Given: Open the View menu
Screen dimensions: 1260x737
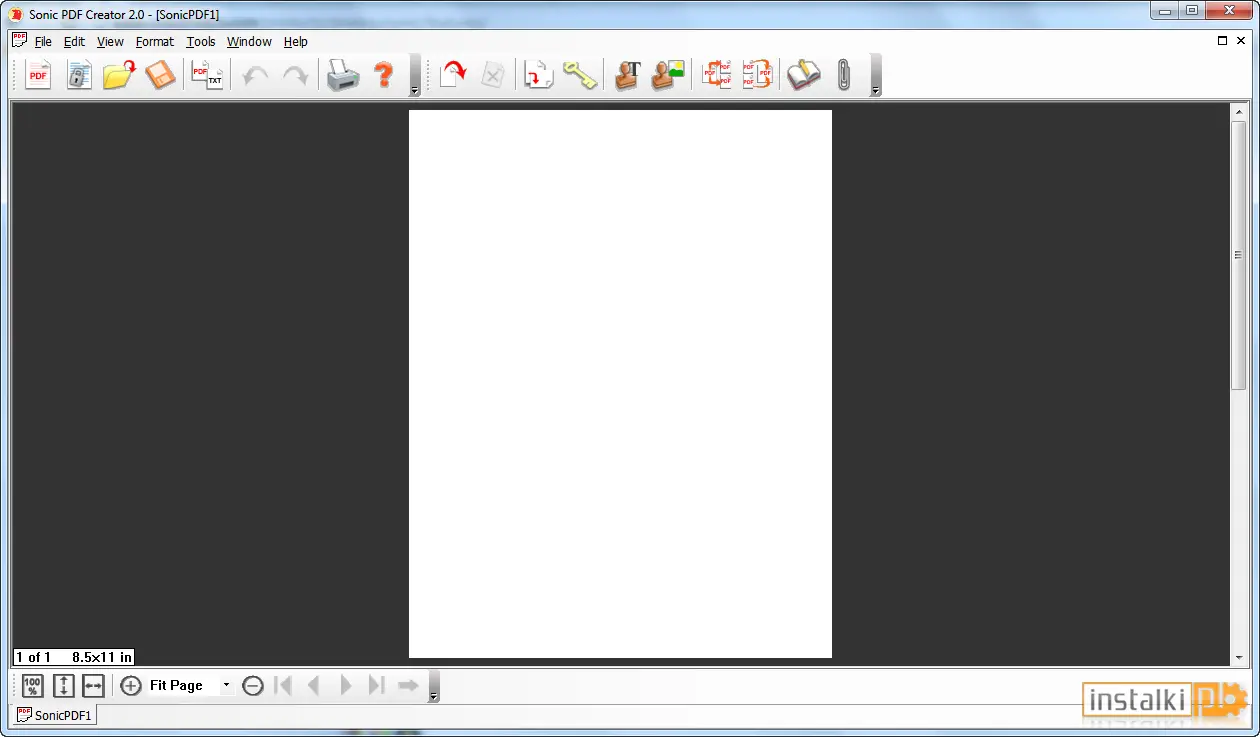Looking at the screenshot, I should click(x=110, y=42).
